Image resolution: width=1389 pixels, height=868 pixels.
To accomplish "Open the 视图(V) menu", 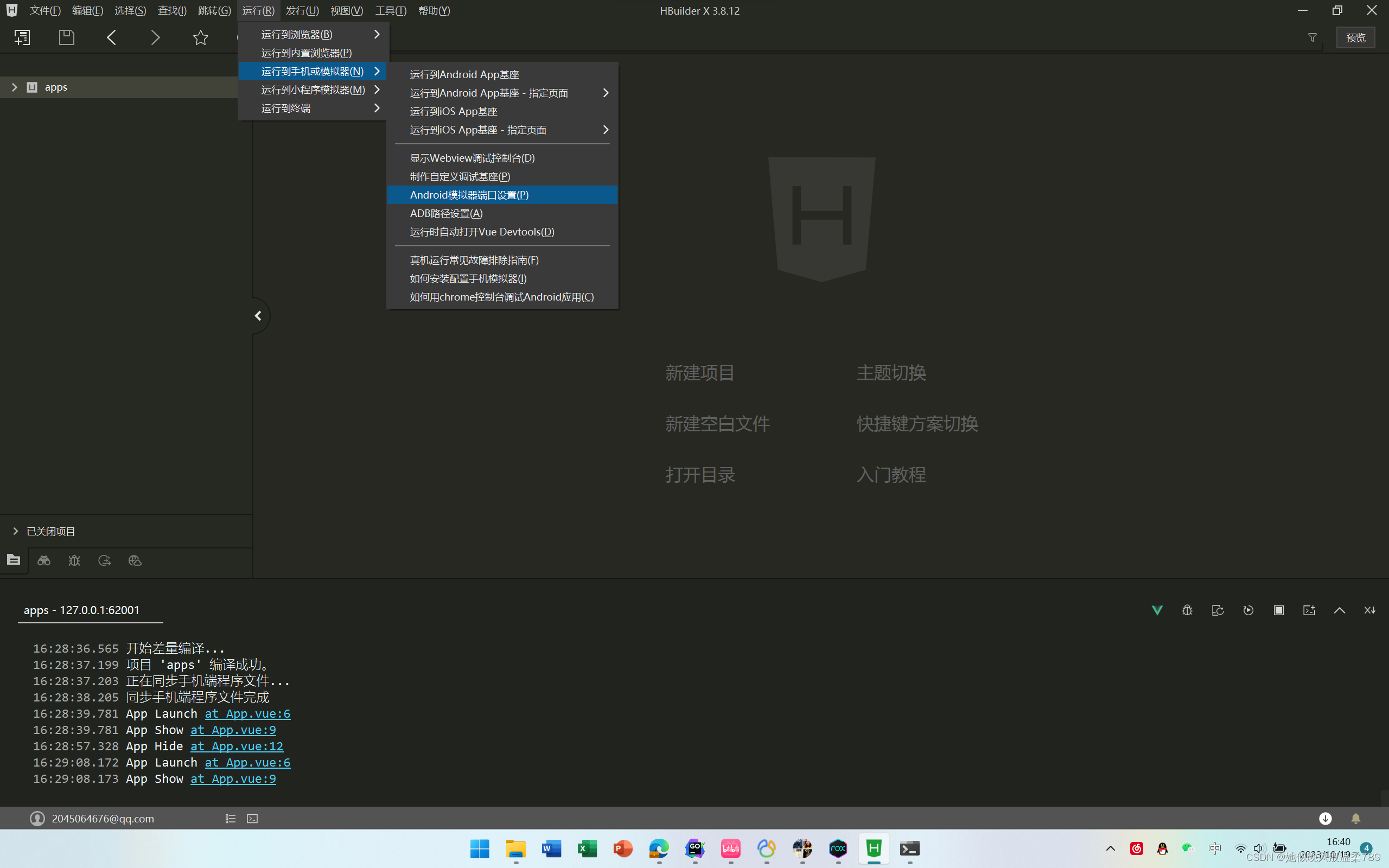I will (x=347, y=10).
